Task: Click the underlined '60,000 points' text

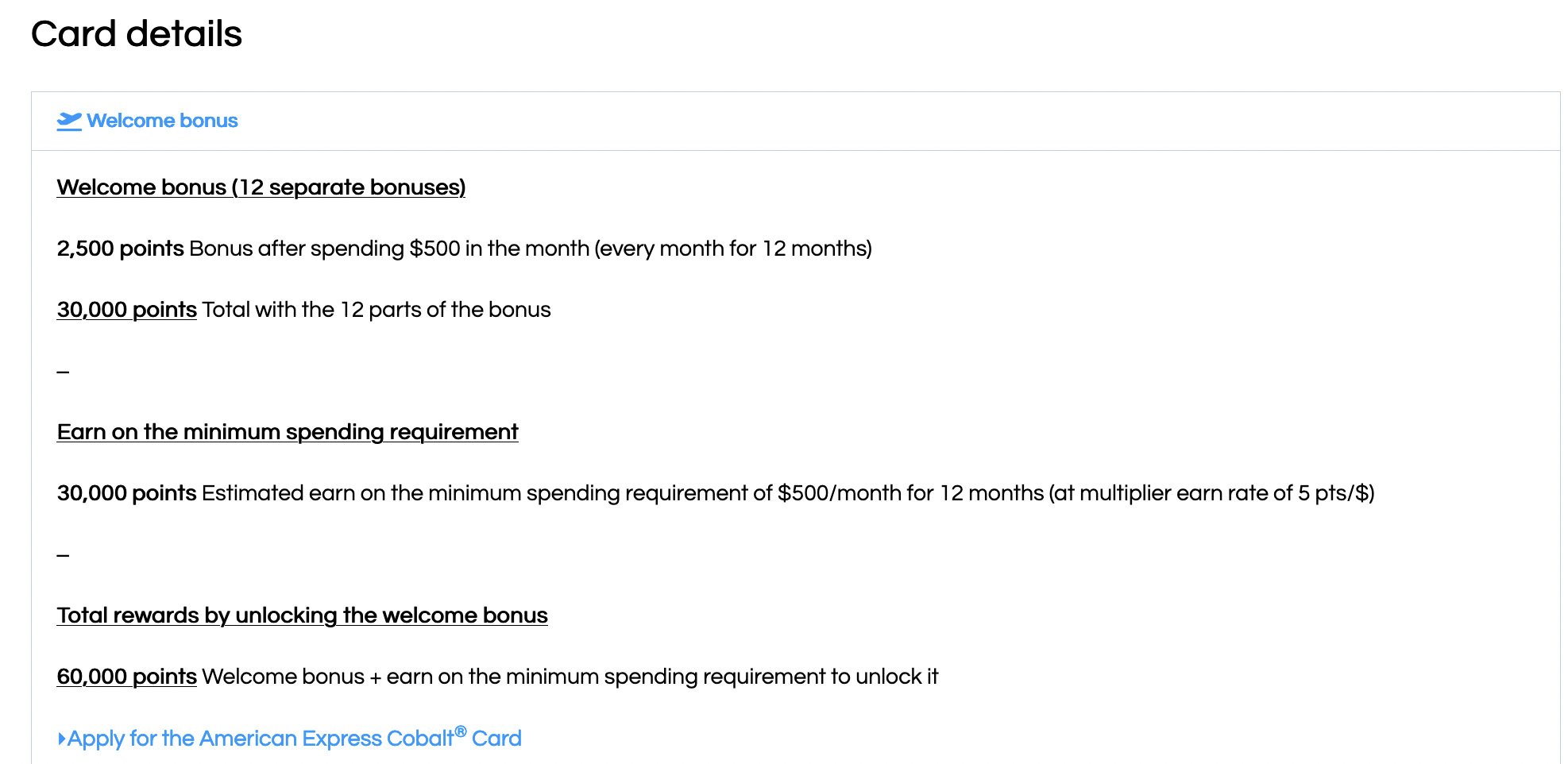Action: [127, 677]
